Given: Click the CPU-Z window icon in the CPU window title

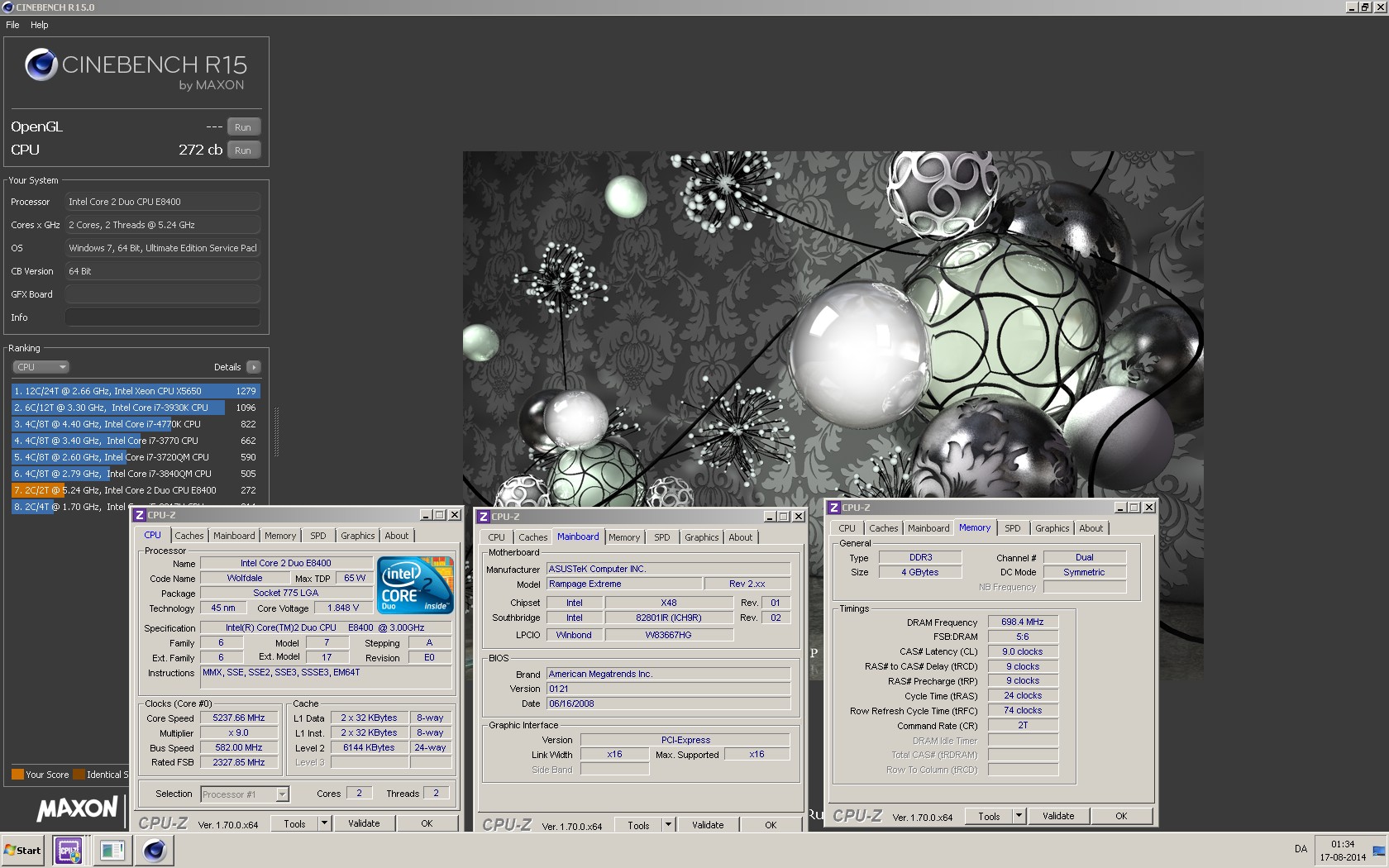Looking at the screenshot, I should (140, 515).
